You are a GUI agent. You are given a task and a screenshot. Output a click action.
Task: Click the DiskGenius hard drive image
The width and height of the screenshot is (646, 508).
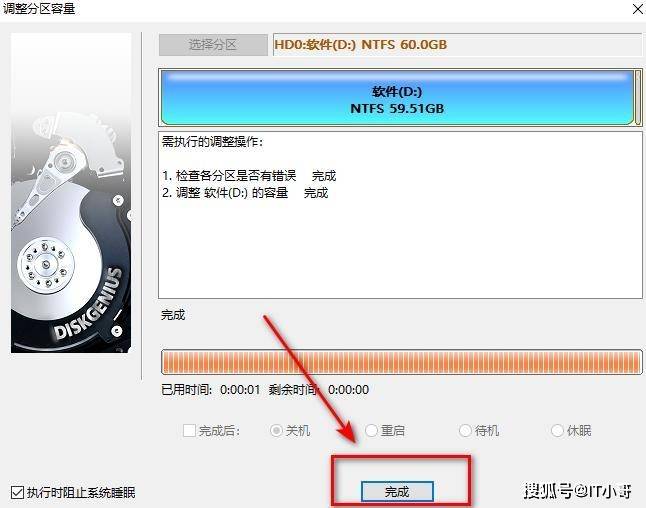[x=71, y=193]
